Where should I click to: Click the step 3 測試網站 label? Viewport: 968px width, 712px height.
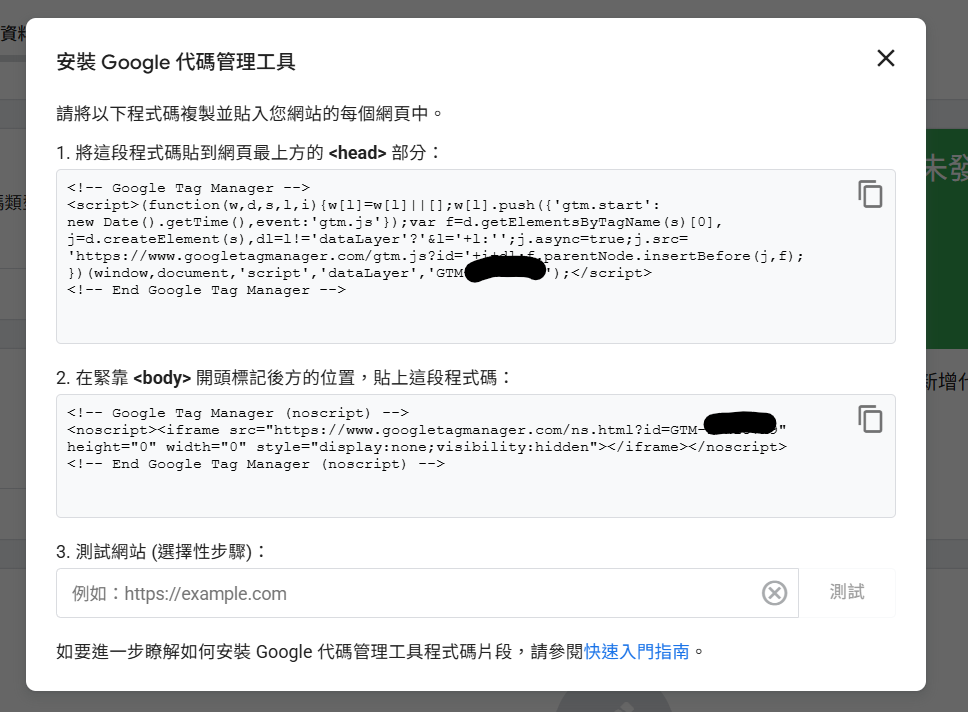162,551
